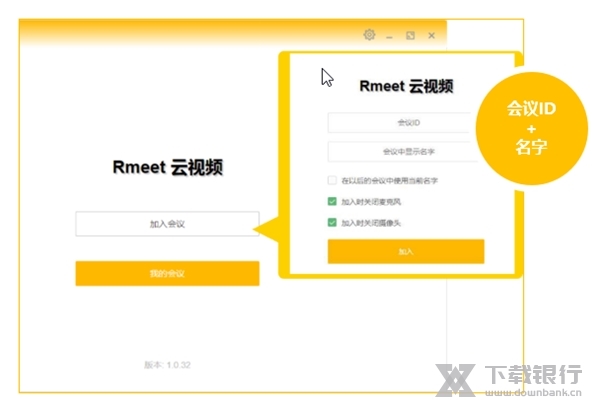Image resolution: width=600 pixels, height=406 pixels.
Task: Open 我的会议 orange button
Action: click(167, 273)
